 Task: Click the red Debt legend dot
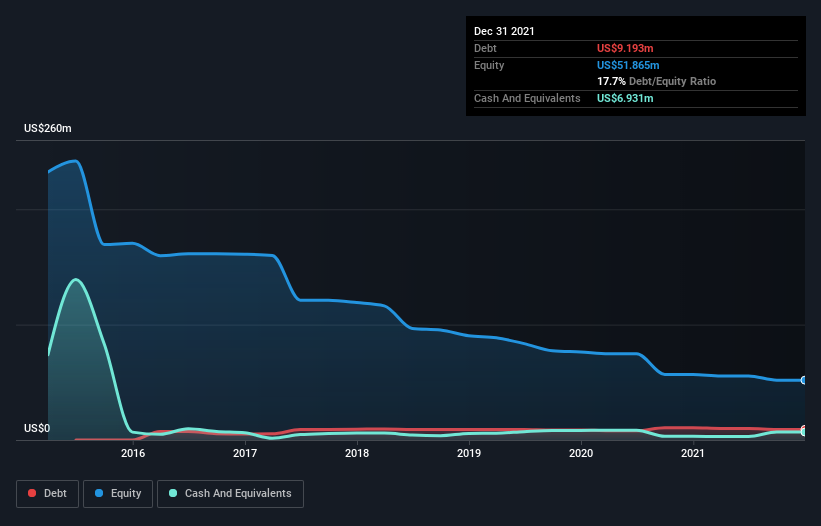32,493
